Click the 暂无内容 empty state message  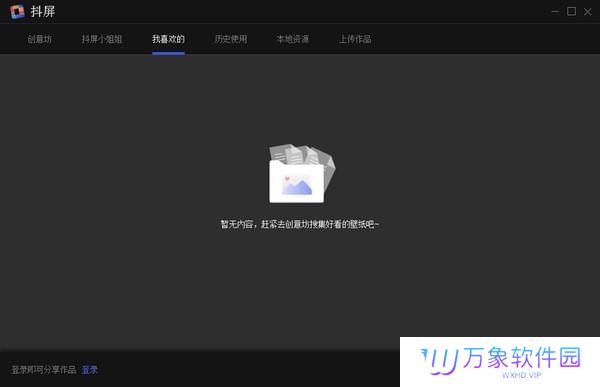click(300, 224)
